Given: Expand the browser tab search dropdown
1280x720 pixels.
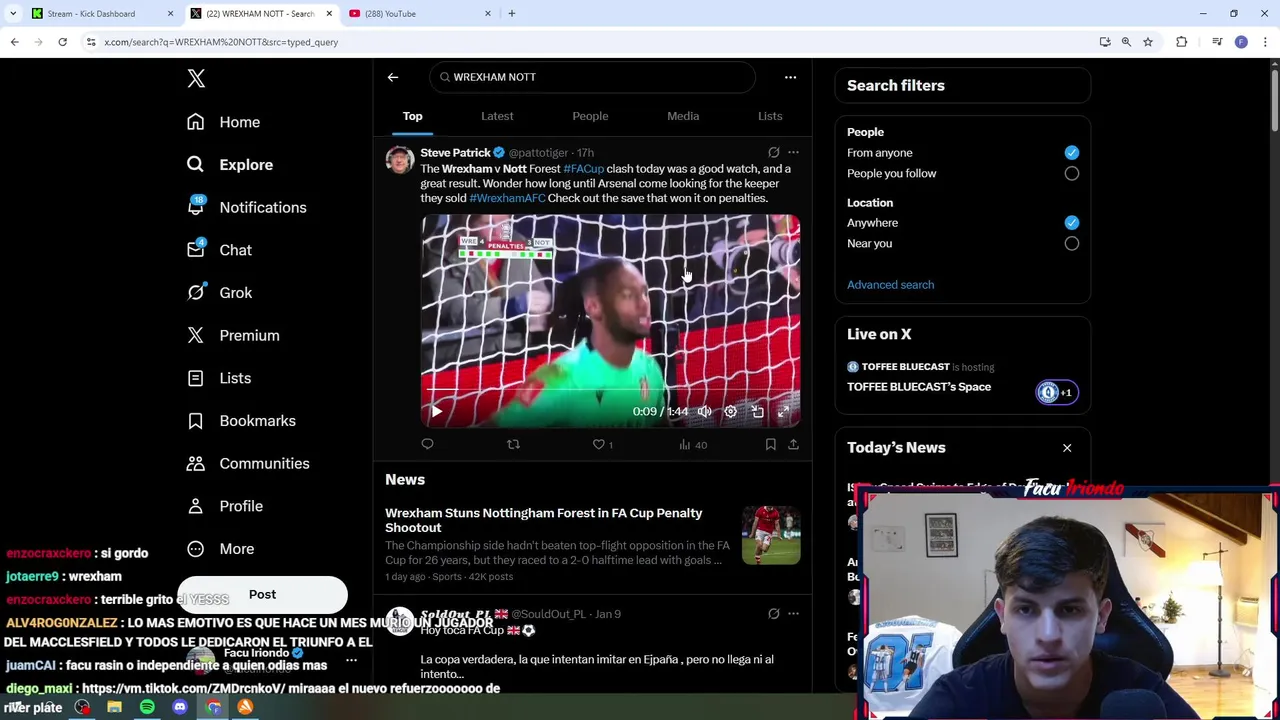Looking at the screenshot, I should click(x=12, y=14).
